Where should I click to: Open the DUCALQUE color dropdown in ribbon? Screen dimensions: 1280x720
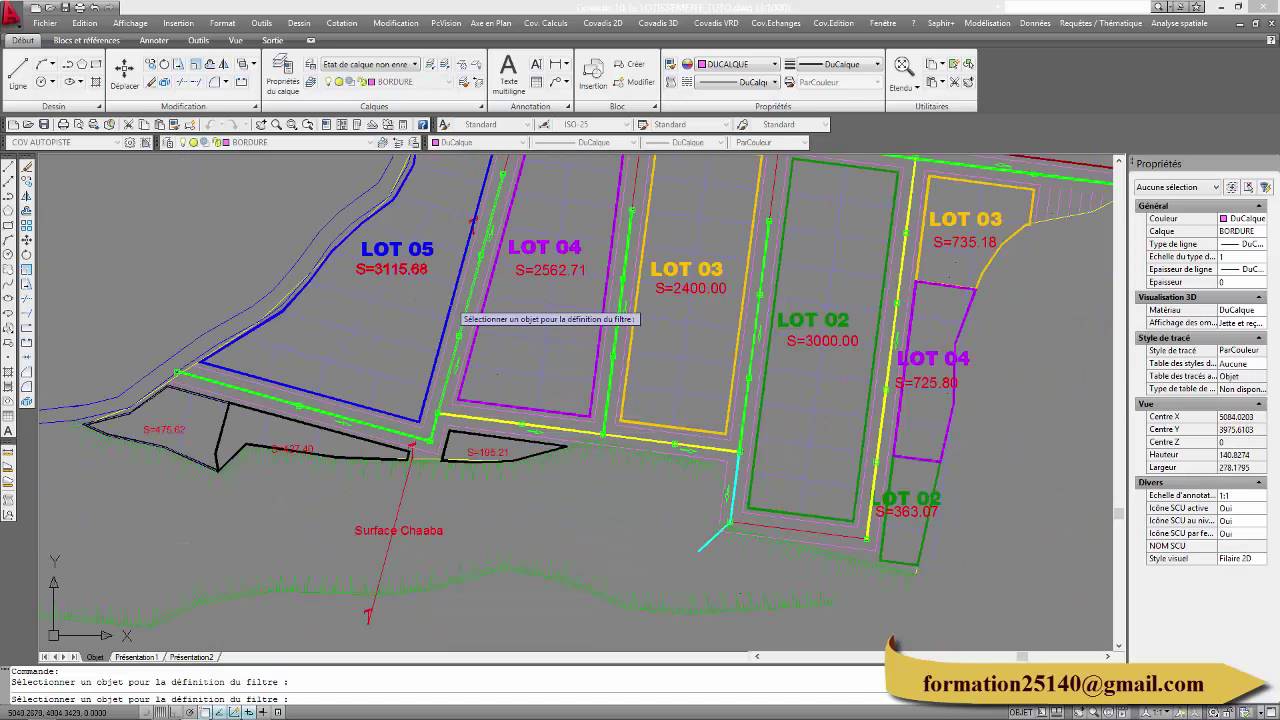pyautogui.click(x=737, y=64)
